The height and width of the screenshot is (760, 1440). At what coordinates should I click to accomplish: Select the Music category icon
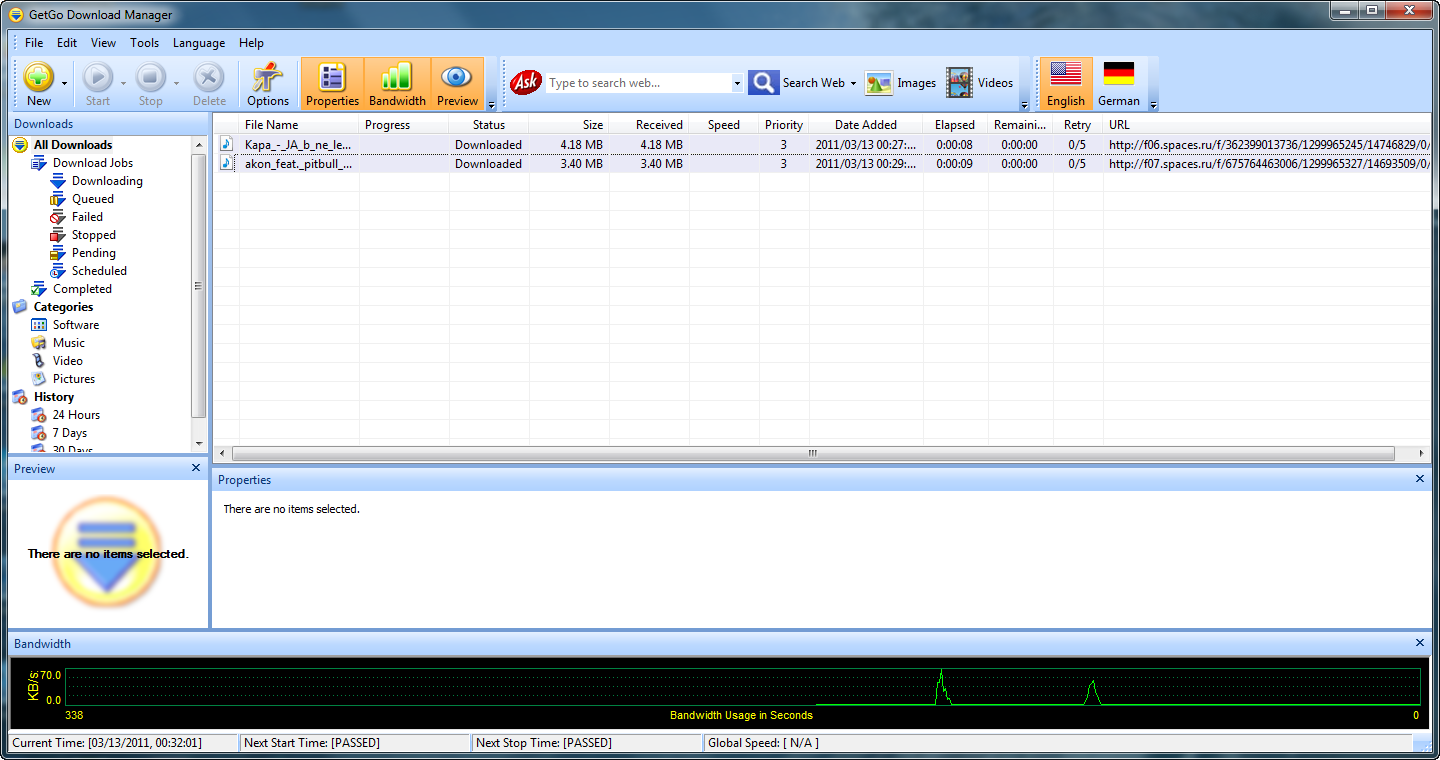pos(39,343)
